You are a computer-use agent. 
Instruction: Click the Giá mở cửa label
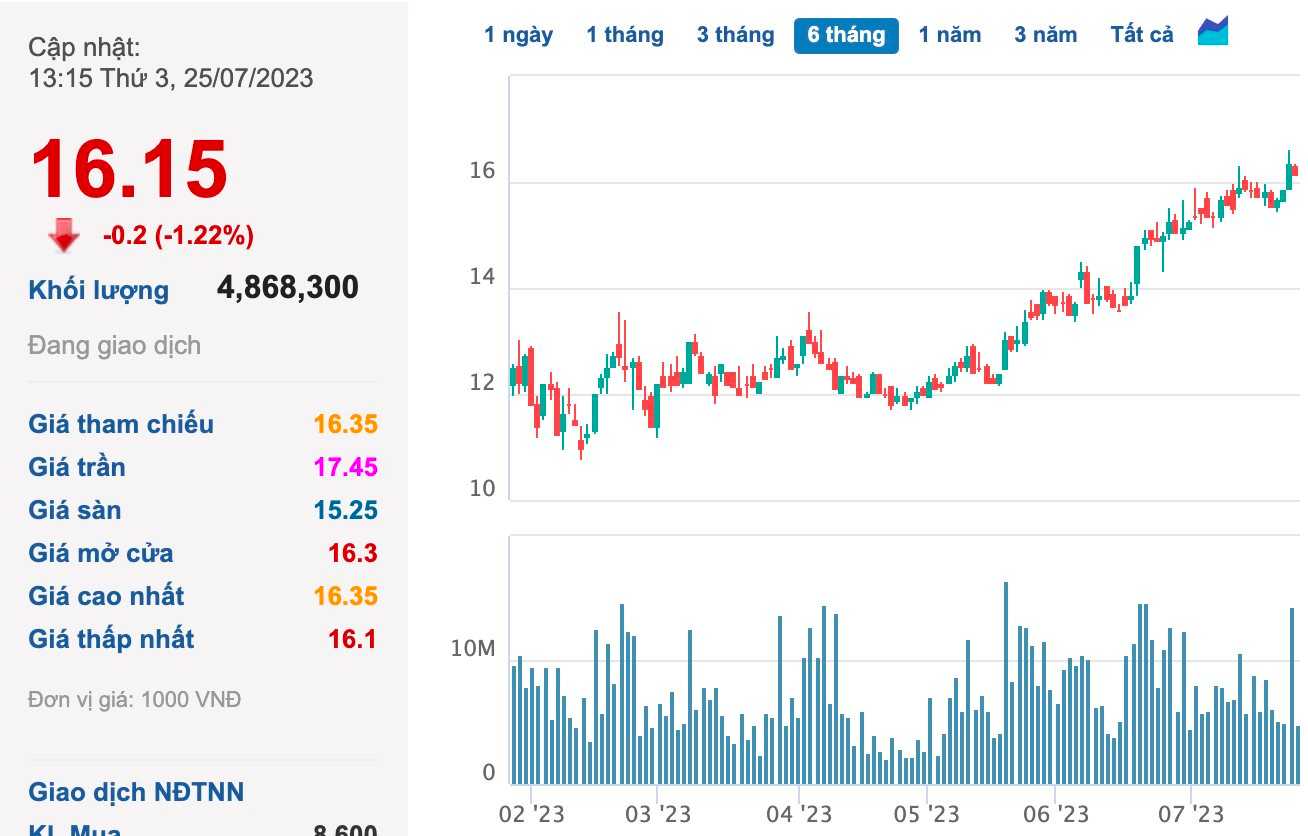pos(101,553)
